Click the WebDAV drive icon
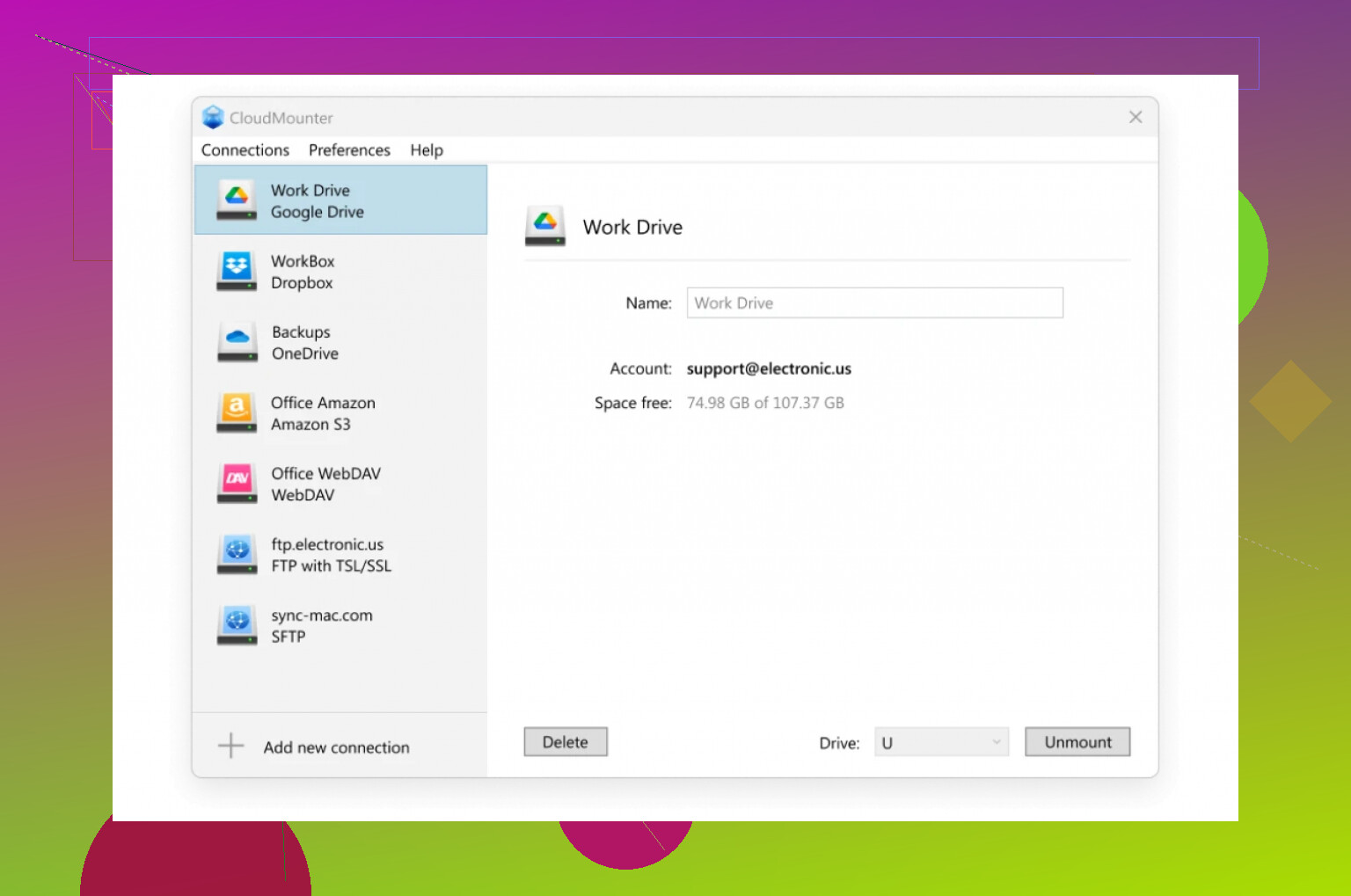This screenshot has height=896, width=1351. coord(237,484)
